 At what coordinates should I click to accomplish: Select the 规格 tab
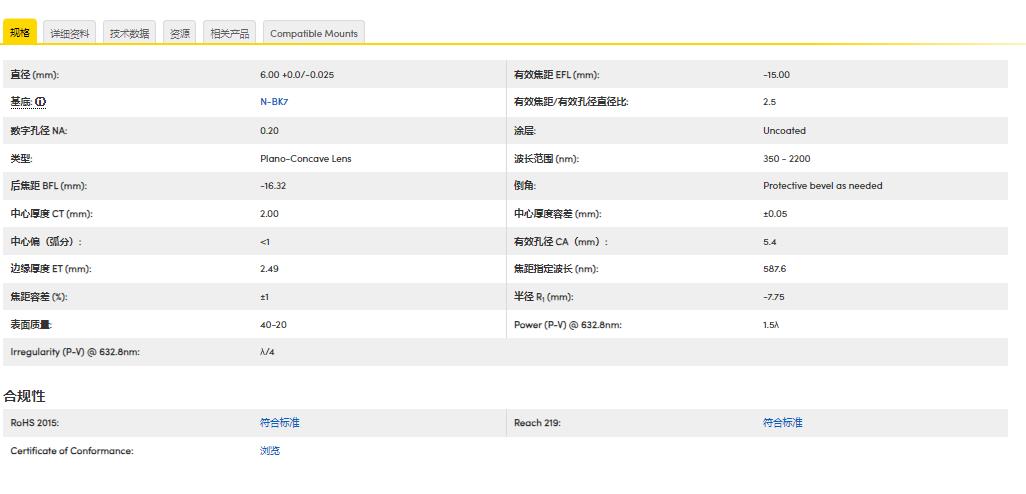point(20,32)
